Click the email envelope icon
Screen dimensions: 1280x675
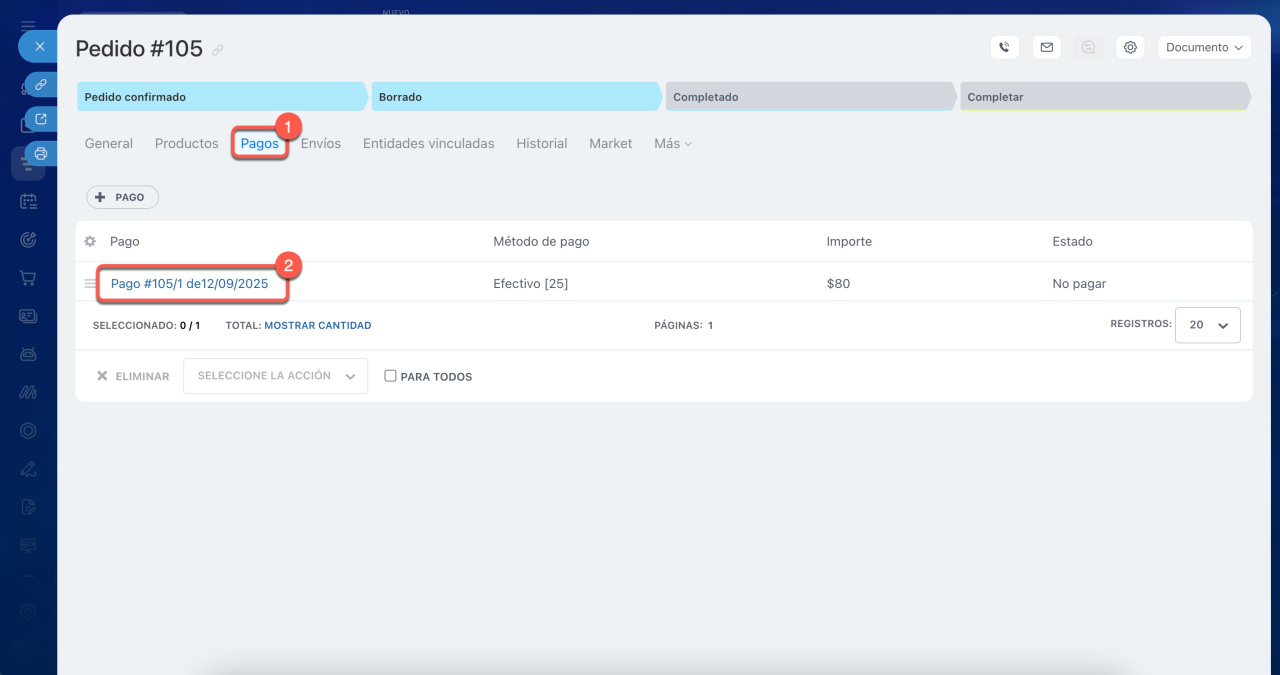pyautogui.click(x=1046, y=47)
